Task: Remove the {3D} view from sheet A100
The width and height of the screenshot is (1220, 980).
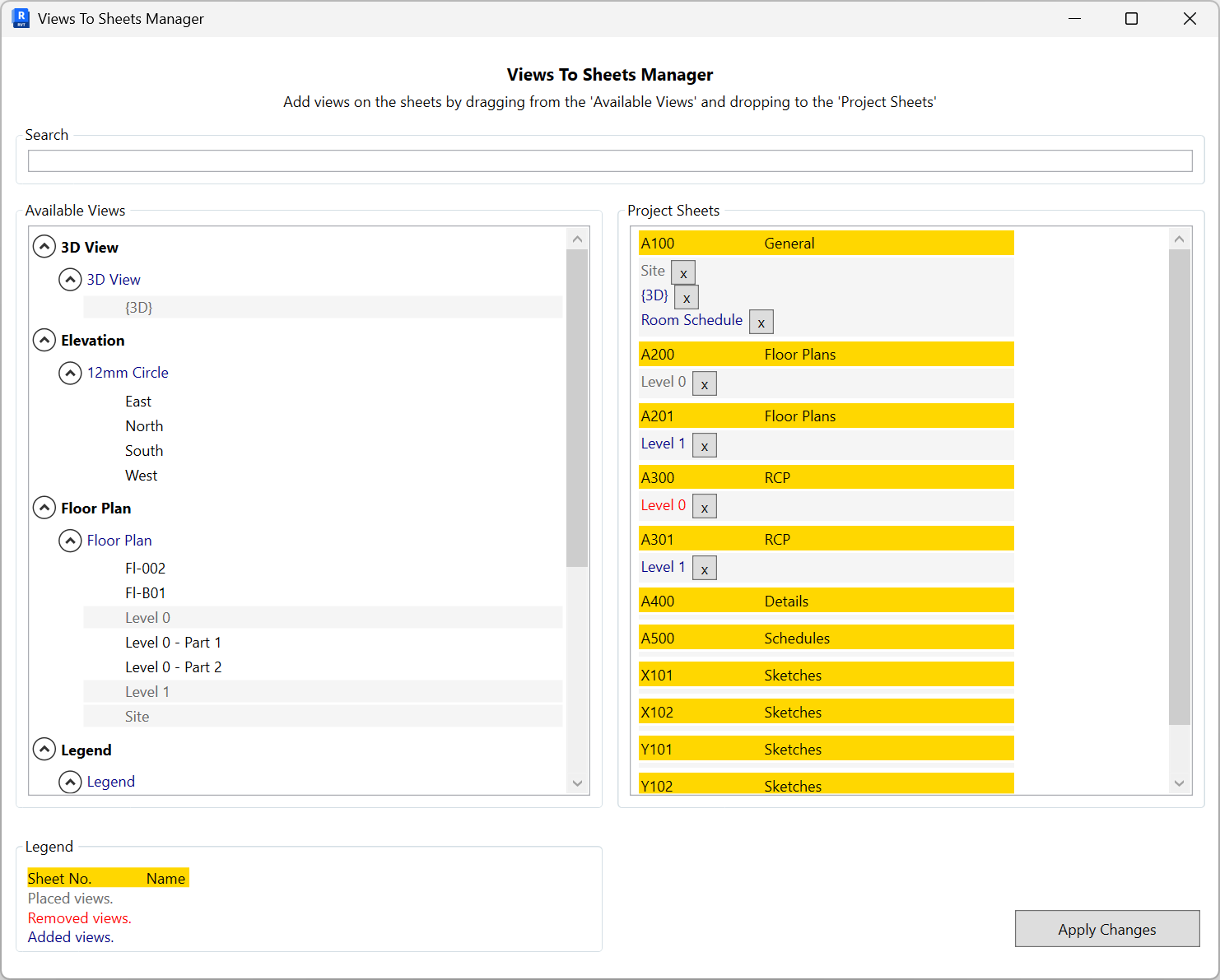Action: 686,297
